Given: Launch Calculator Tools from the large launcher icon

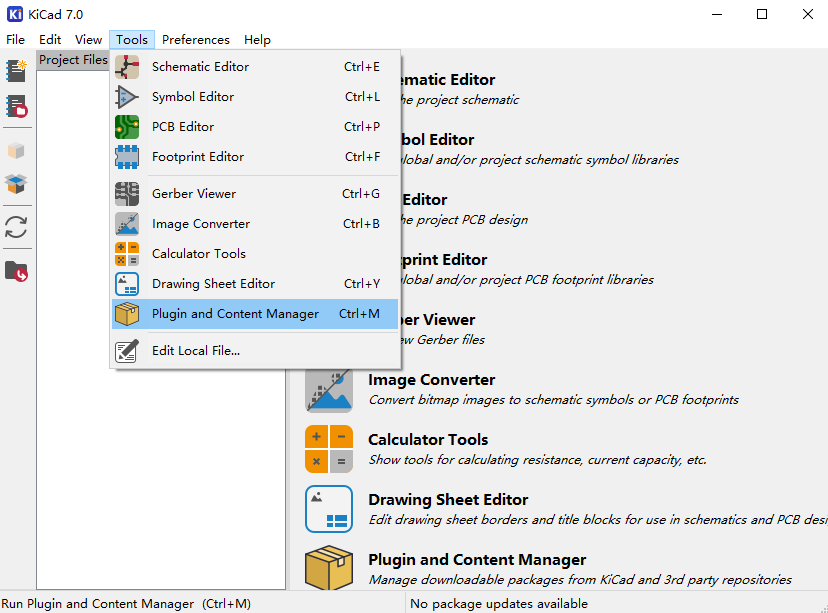Looking at the screenshot, I should [329, 449].
